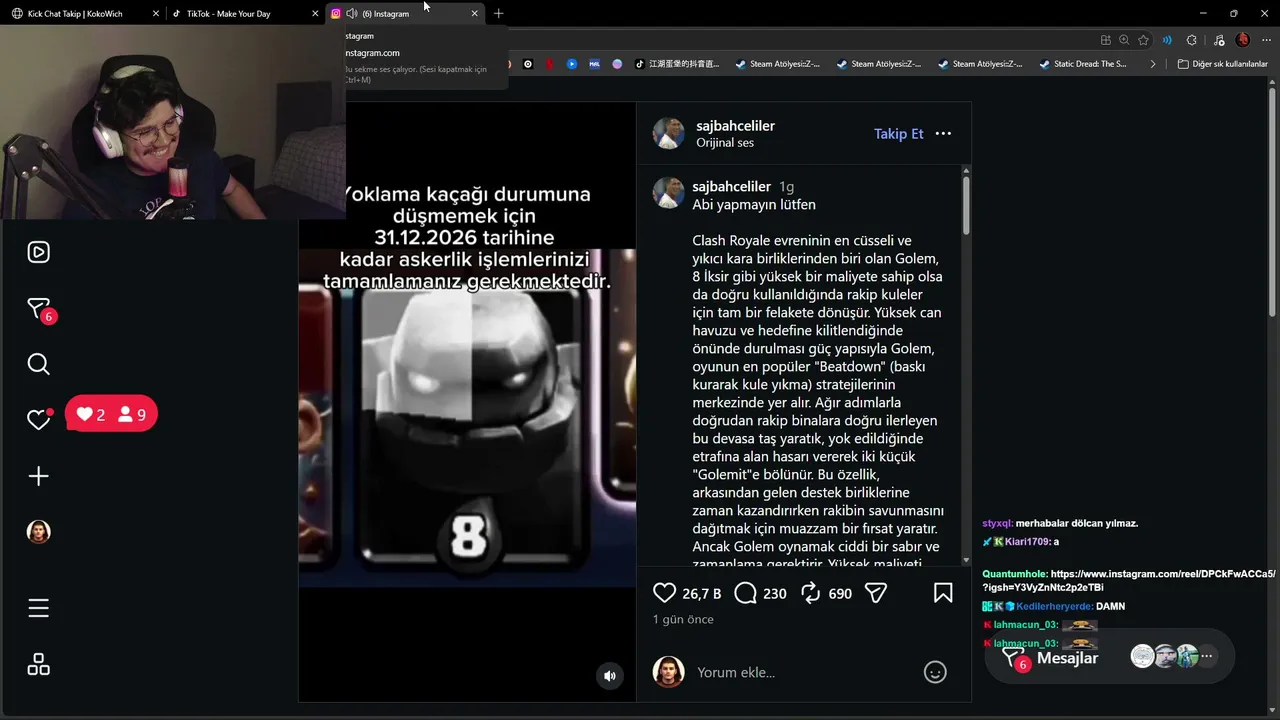Open Reels from the Instagram sidebar
The image size is (1280, 720).
pyautogui.click(x=38, y=252)
